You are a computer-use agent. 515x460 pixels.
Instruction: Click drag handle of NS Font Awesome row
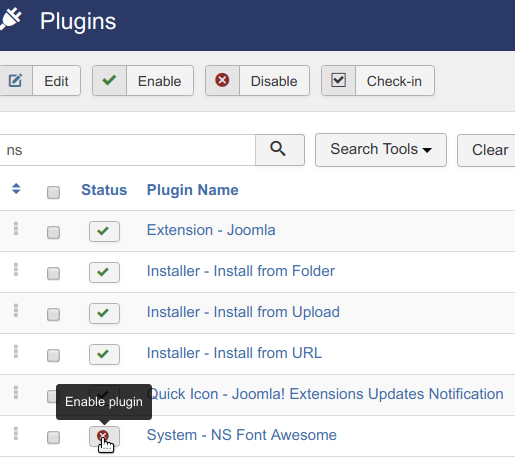tap(16, 433)
